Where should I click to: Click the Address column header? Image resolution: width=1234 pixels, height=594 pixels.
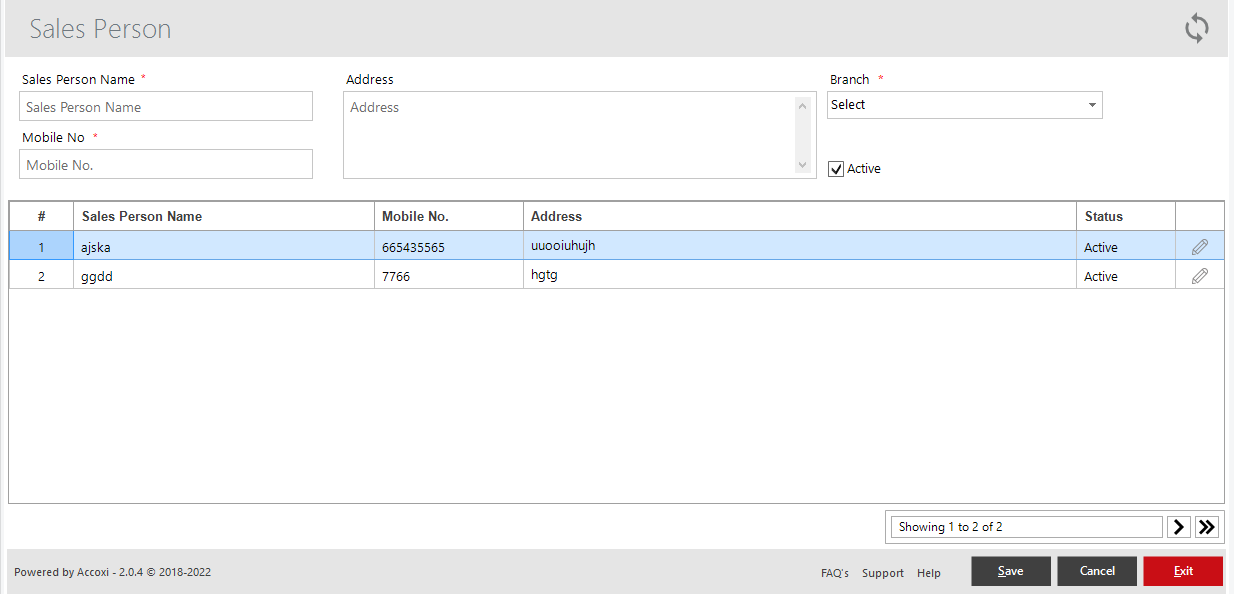pos(800,216)
